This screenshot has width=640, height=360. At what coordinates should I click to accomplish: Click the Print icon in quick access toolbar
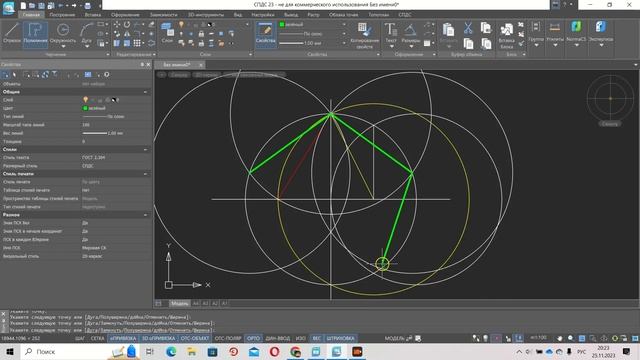coord(87,6)
